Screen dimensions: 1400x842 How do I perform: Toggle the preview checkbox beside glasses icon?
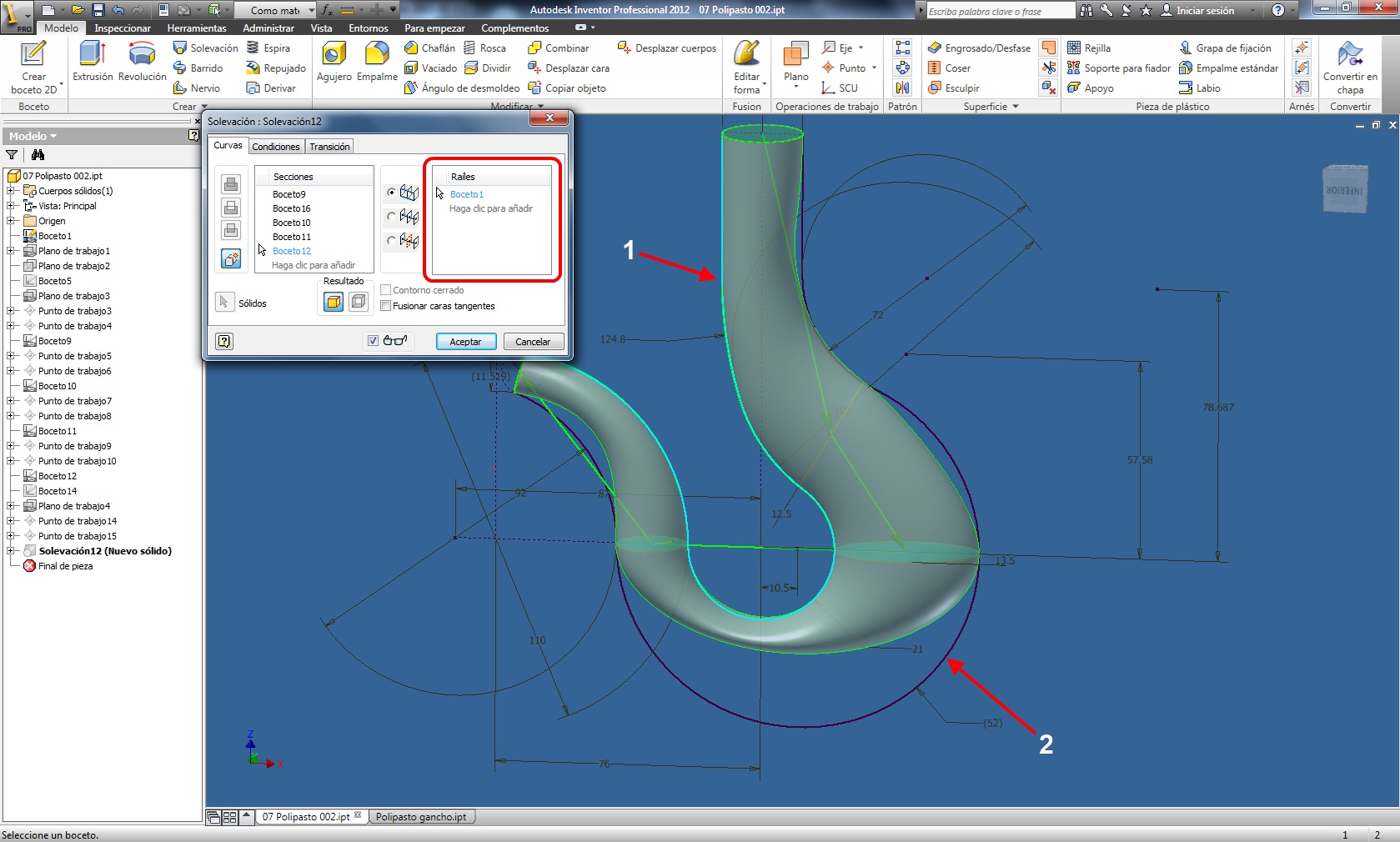click(373, 340)
